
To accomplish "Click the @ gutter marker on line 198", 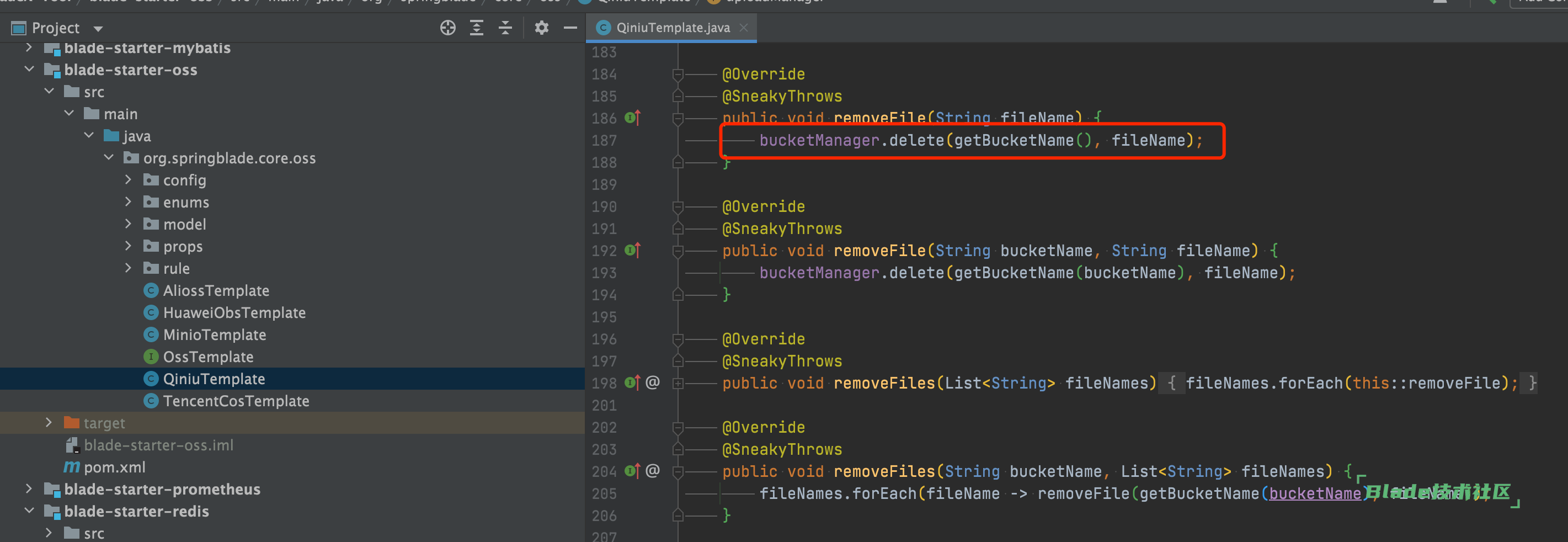I will pyautogui.click(x=653, y=382).
